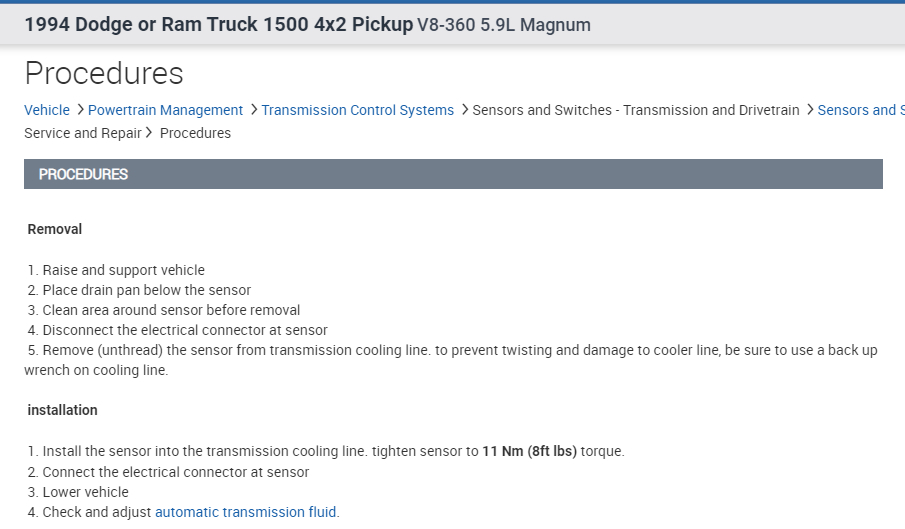Click the V8-360 5.9L Magnum engine label
Screen dimensions: 905x529
click(x=504, y=25)
